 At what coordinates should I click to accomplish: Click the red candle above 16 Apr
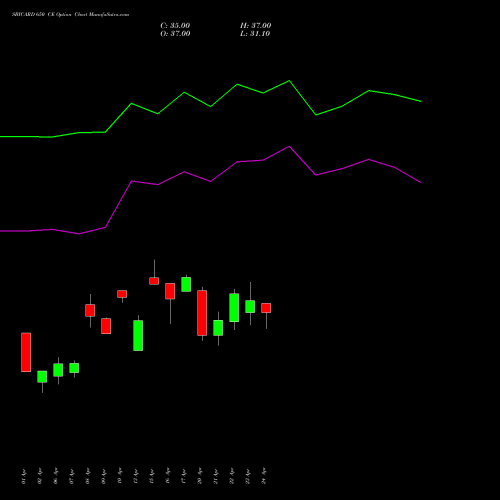tap(170, 291)
